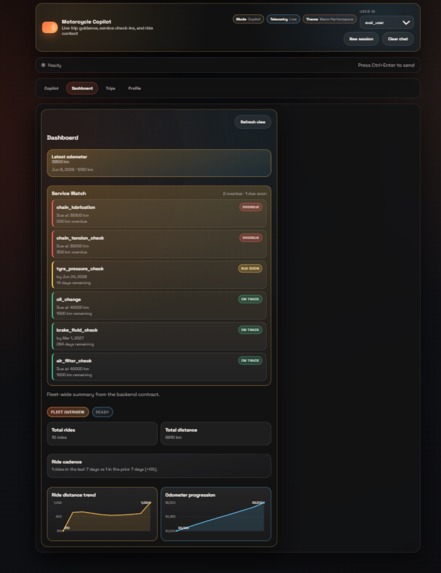Image resolution: width=441 pixels, height=573 pixels.
Task: Click Overdue badge on chain_tension_check
Action: (x=251, y=238)
